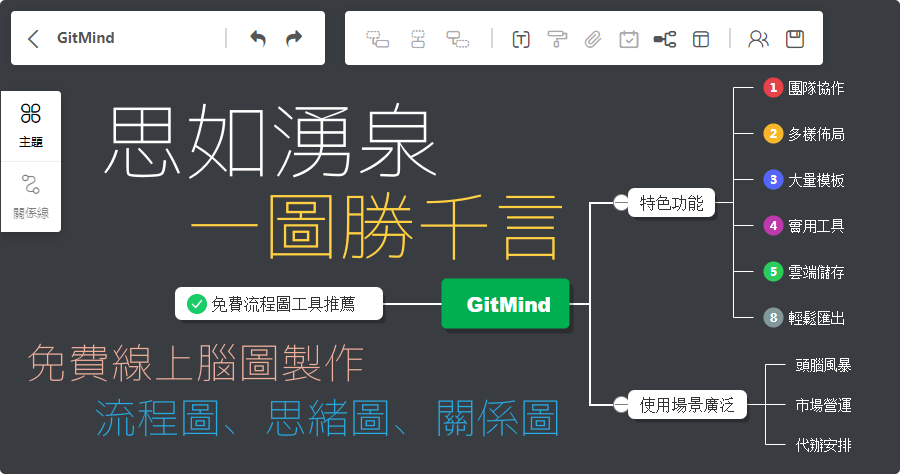Click priority 4 badge on 實用工具
Screen dimensions: 900x474
pos(773,226)
